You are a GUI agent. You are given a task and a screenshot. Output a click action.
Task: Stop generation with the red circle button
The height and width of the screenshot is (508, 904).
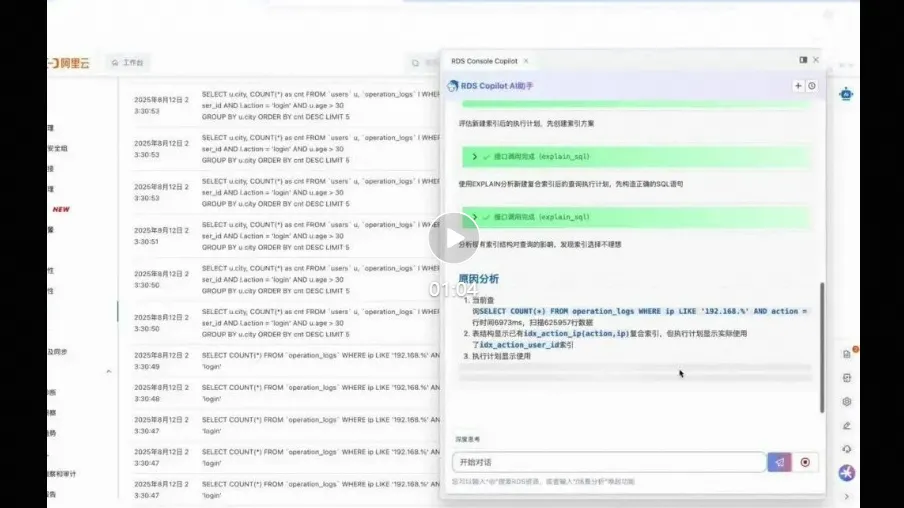805,462
